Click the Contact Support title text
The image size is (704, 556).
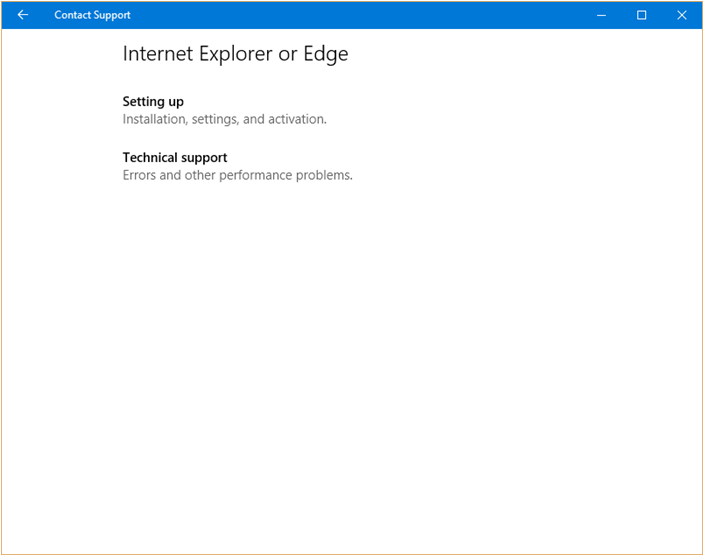[x=92, y=15]
